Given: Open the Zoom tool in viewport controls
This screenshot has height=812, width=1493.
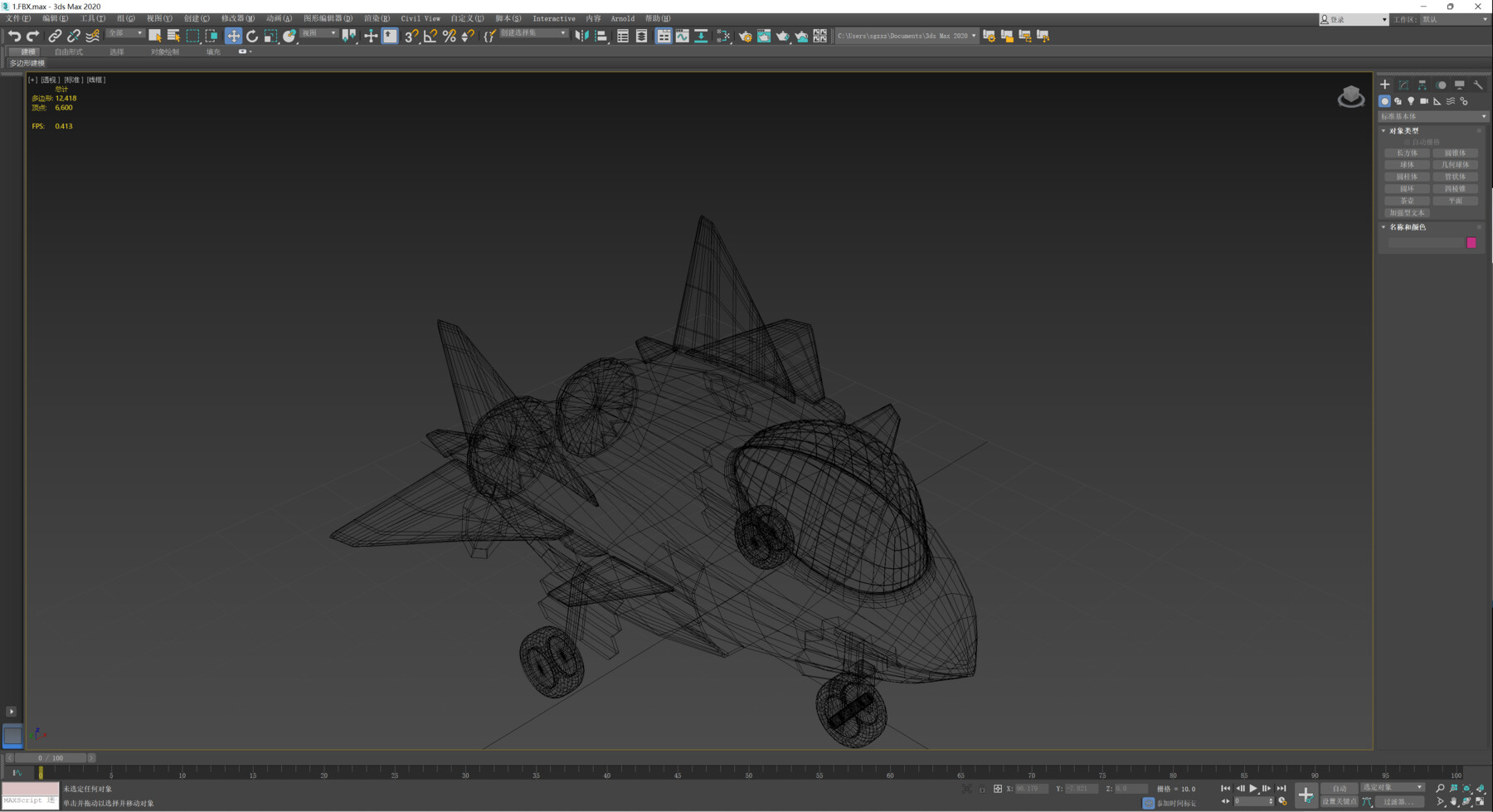Looking at the screenshot, I should [1441, 788].
